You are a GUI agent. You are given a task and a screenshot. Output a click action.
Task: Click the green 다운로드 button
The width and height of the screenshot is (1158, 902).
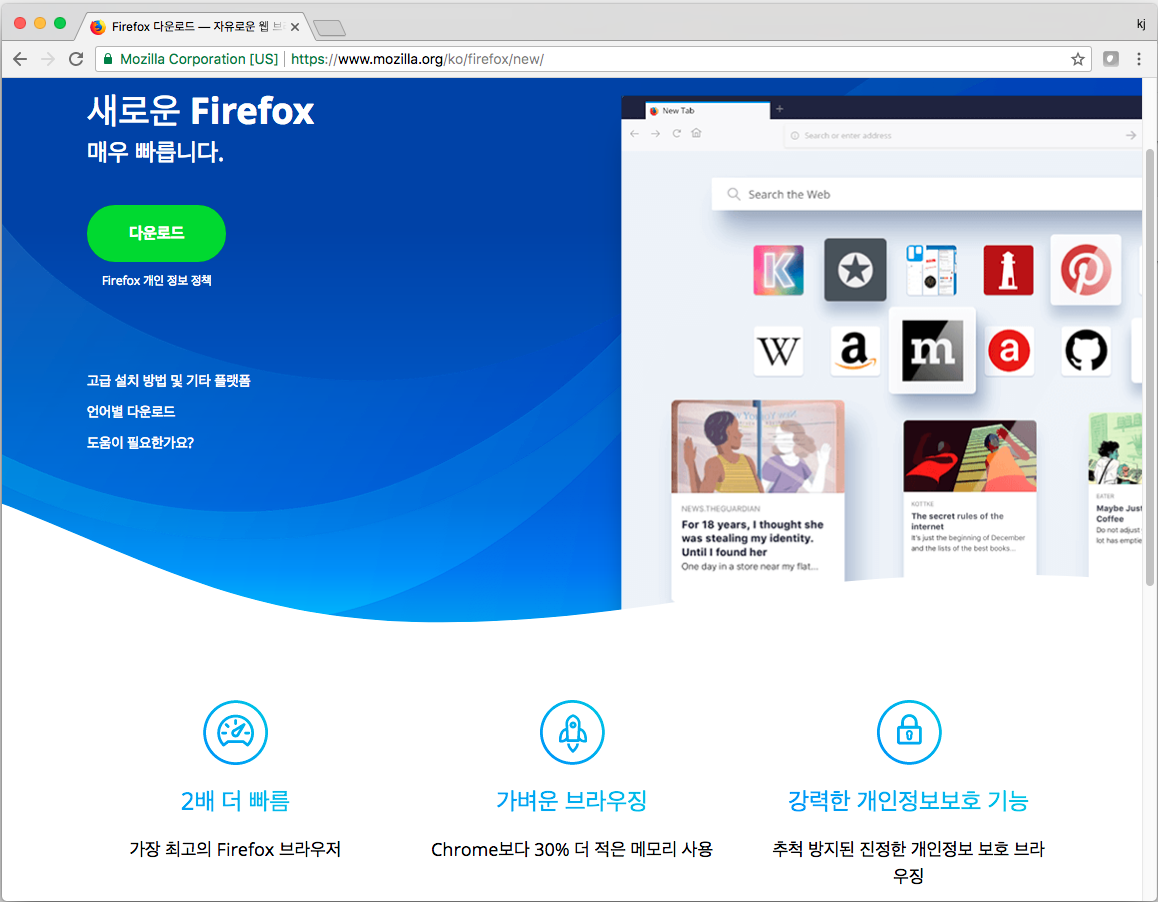click(156, 233)
